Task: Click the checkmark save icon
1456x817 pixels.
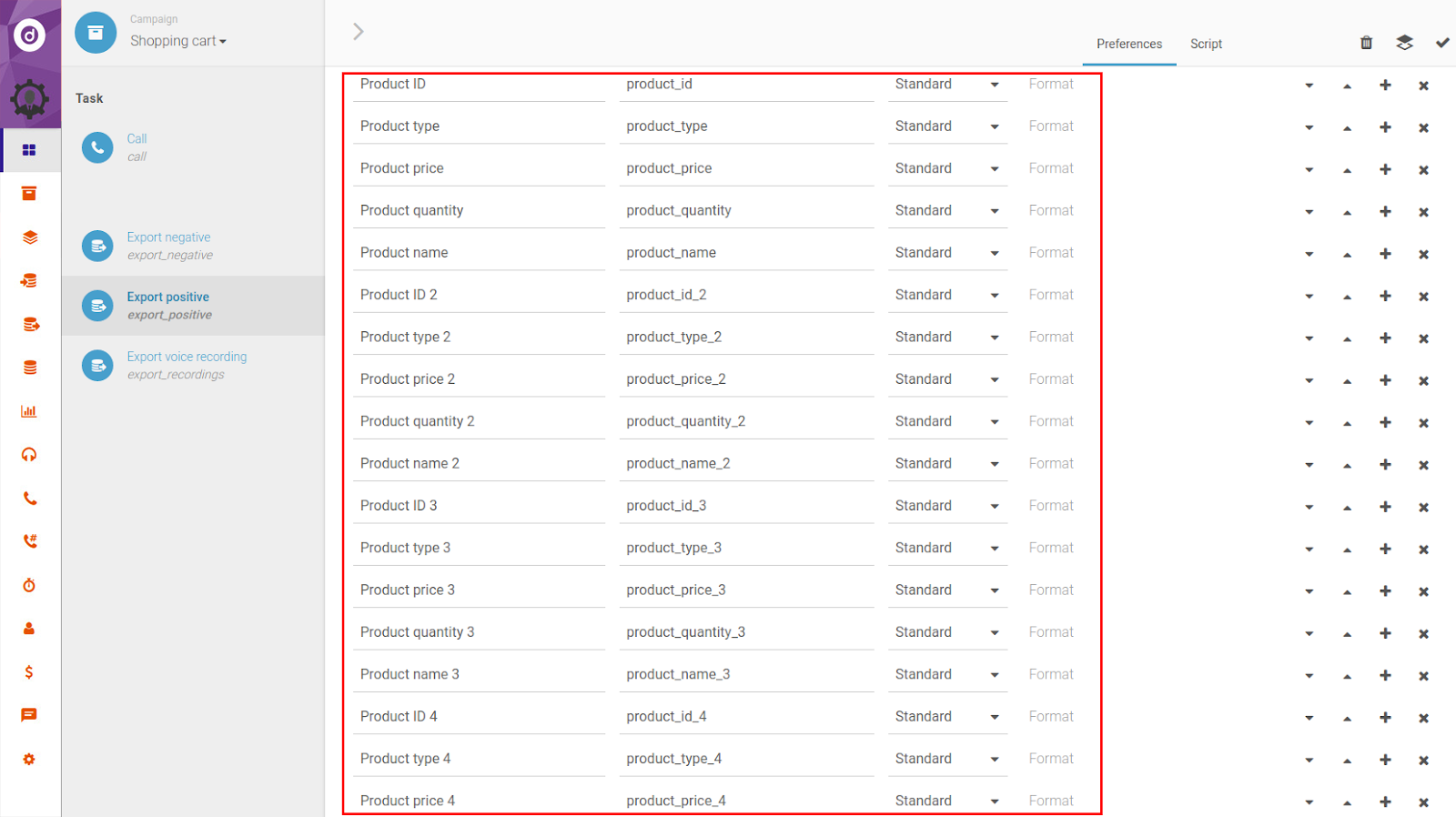Action: (1442, 43)
